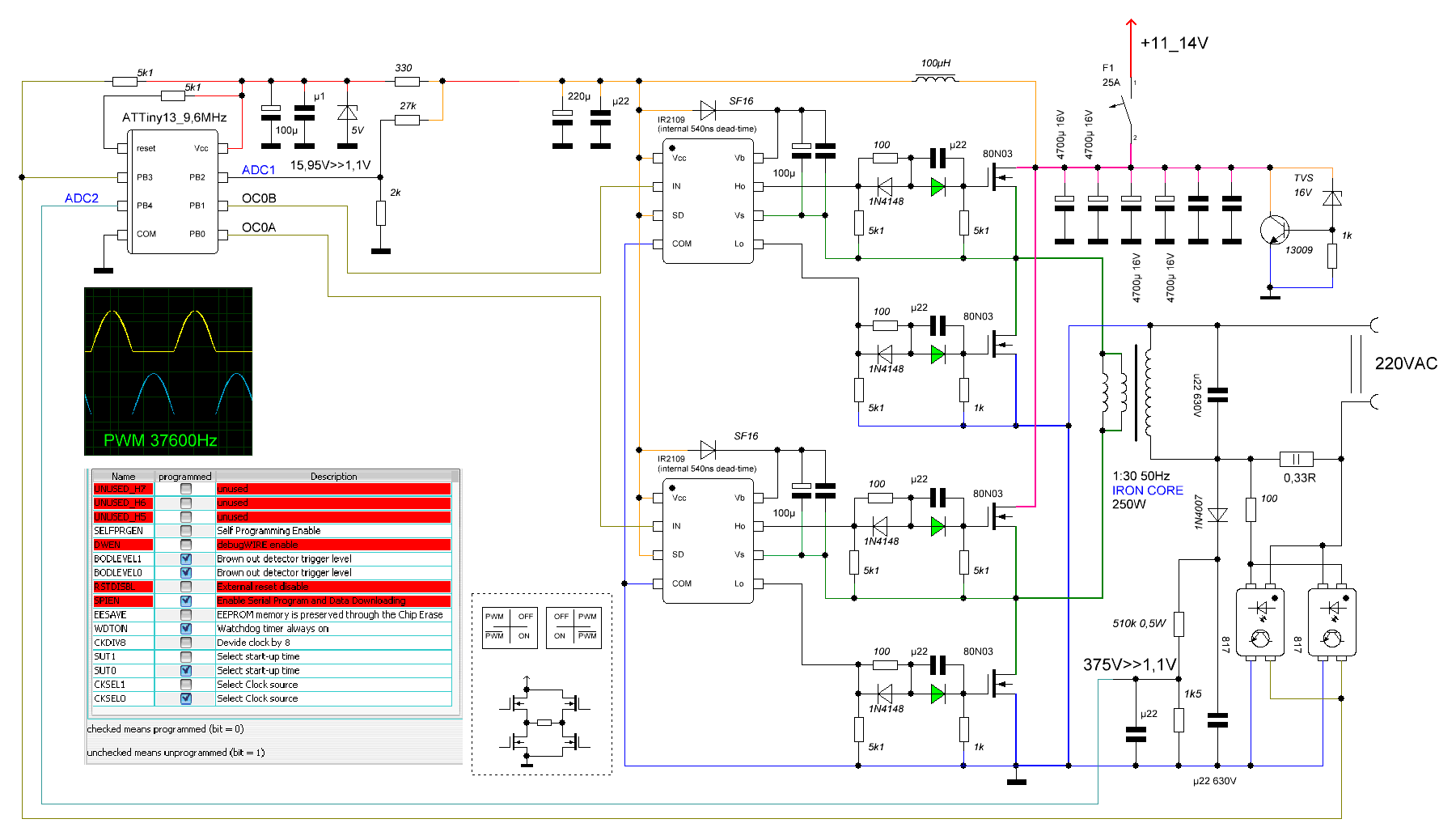Click the Name column header
This screenshot has width=1456, height=836.
pyautogui.click(x=123, y=476)
